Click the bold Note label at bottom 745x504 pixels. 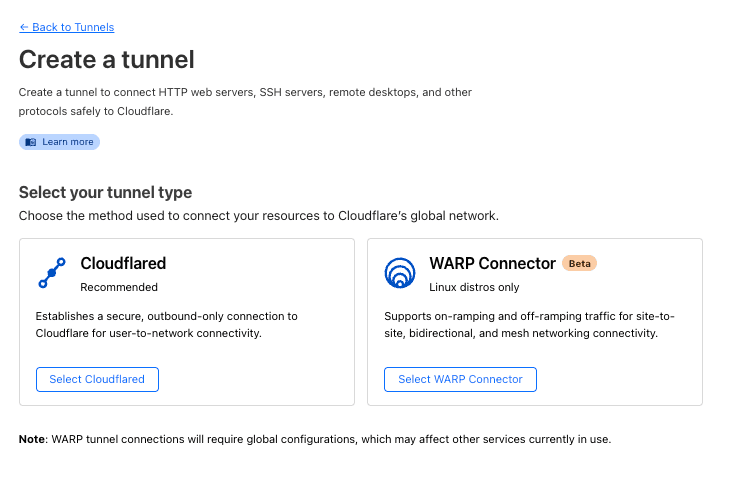[x=32, y=439]
